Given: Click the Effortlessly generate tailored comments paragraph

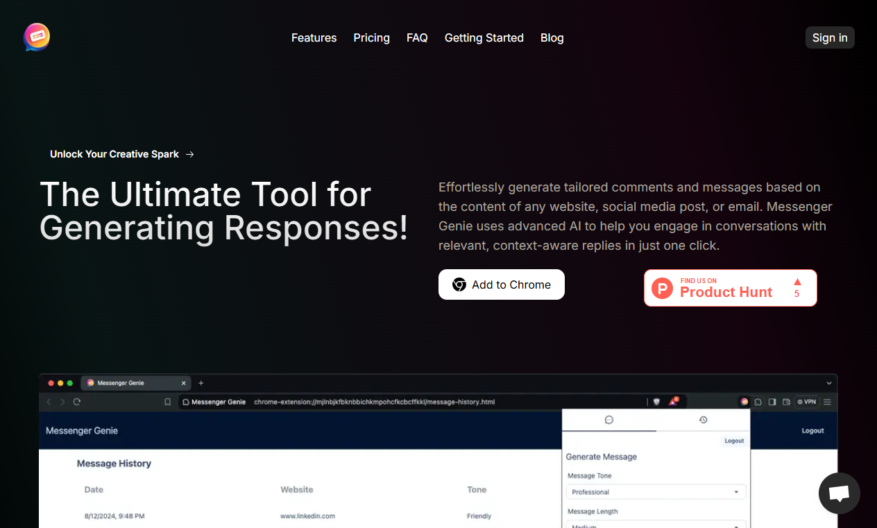Looking at the screenshot, I should pyautogui.click(x=635, y=216).
